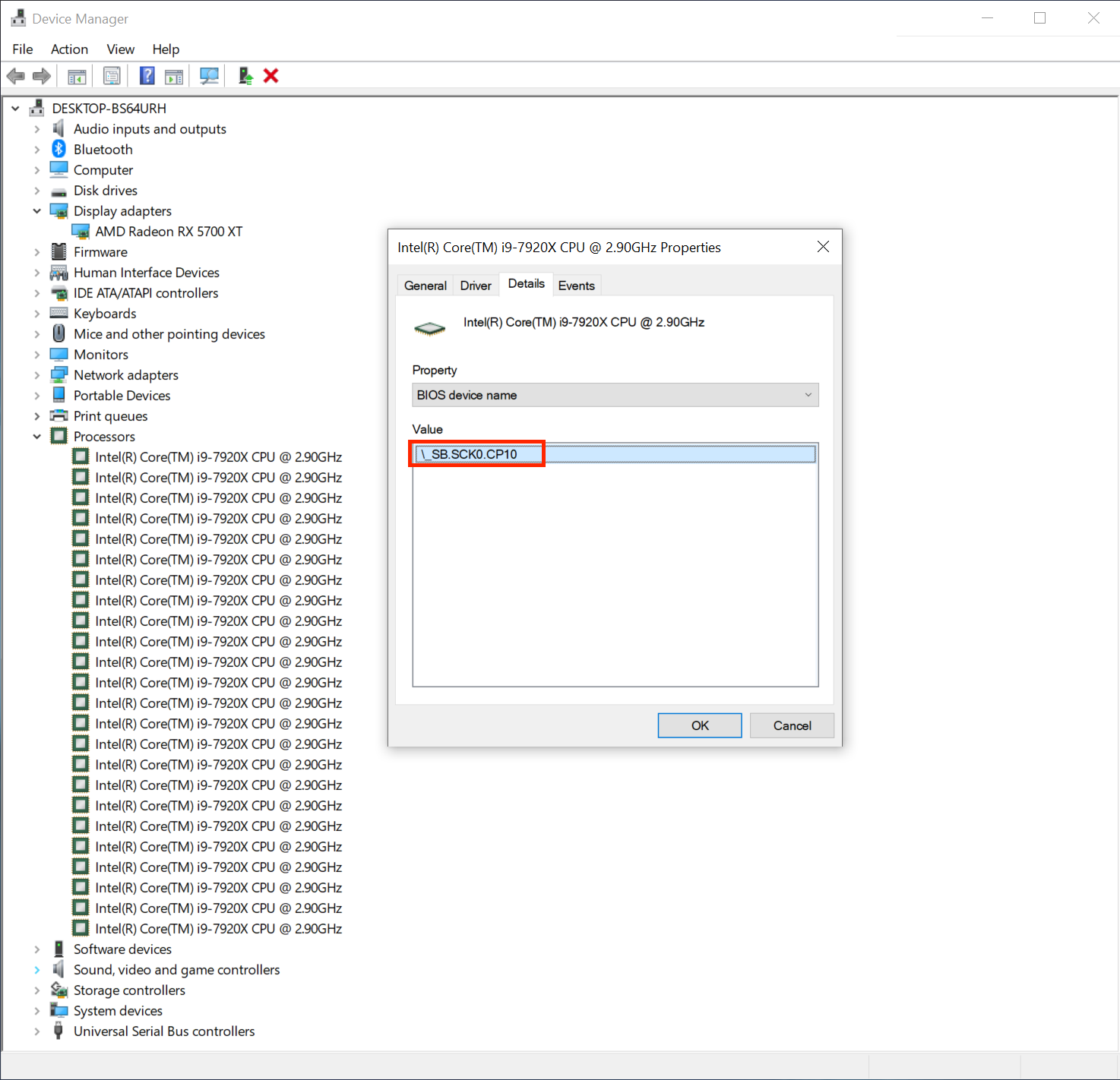Click the OK button
Viewport: 1120px width, 1080px height.
[x=699, y=725]
